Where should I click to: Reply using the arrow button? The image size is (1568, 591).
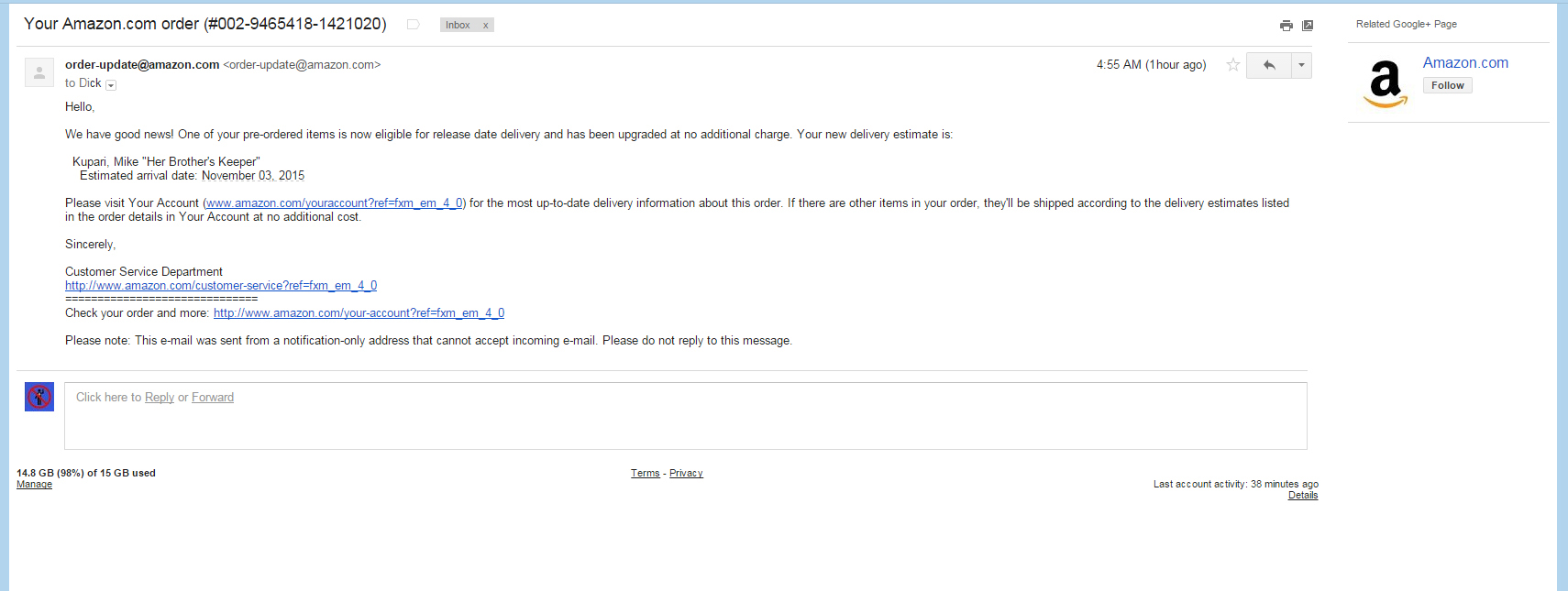(x=1269, y=65)
